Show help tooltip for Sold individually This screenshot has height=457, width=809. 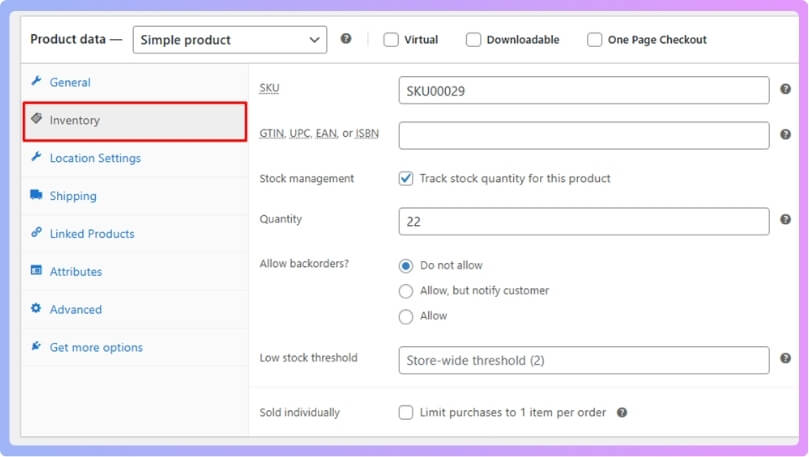point(622,413)
